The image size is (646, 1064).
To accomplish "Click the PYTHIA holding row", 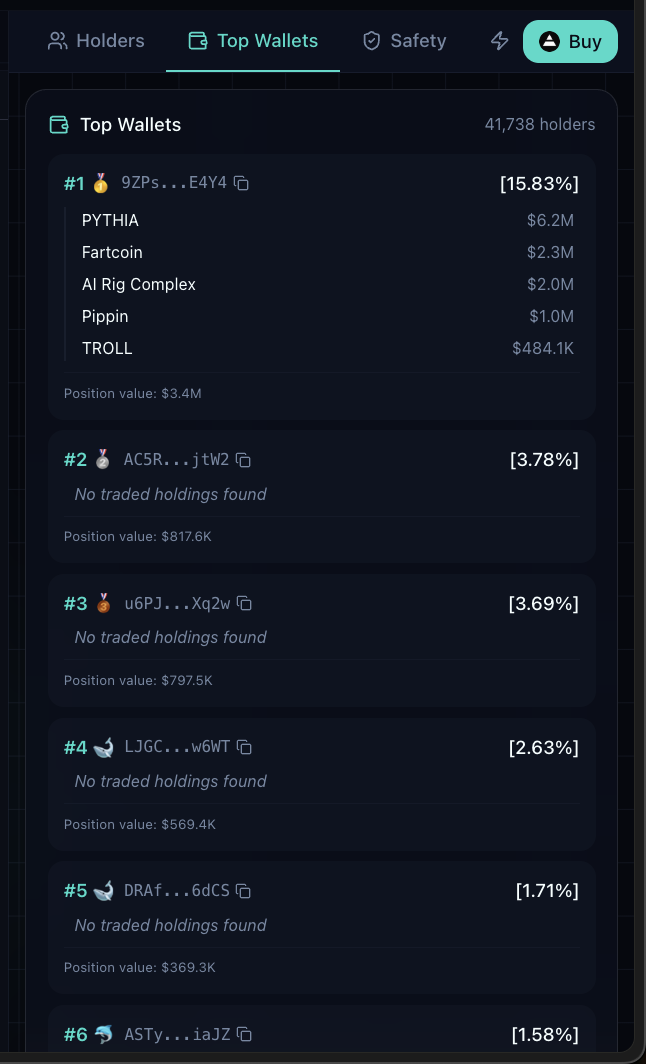I will [x=110, y=220].
